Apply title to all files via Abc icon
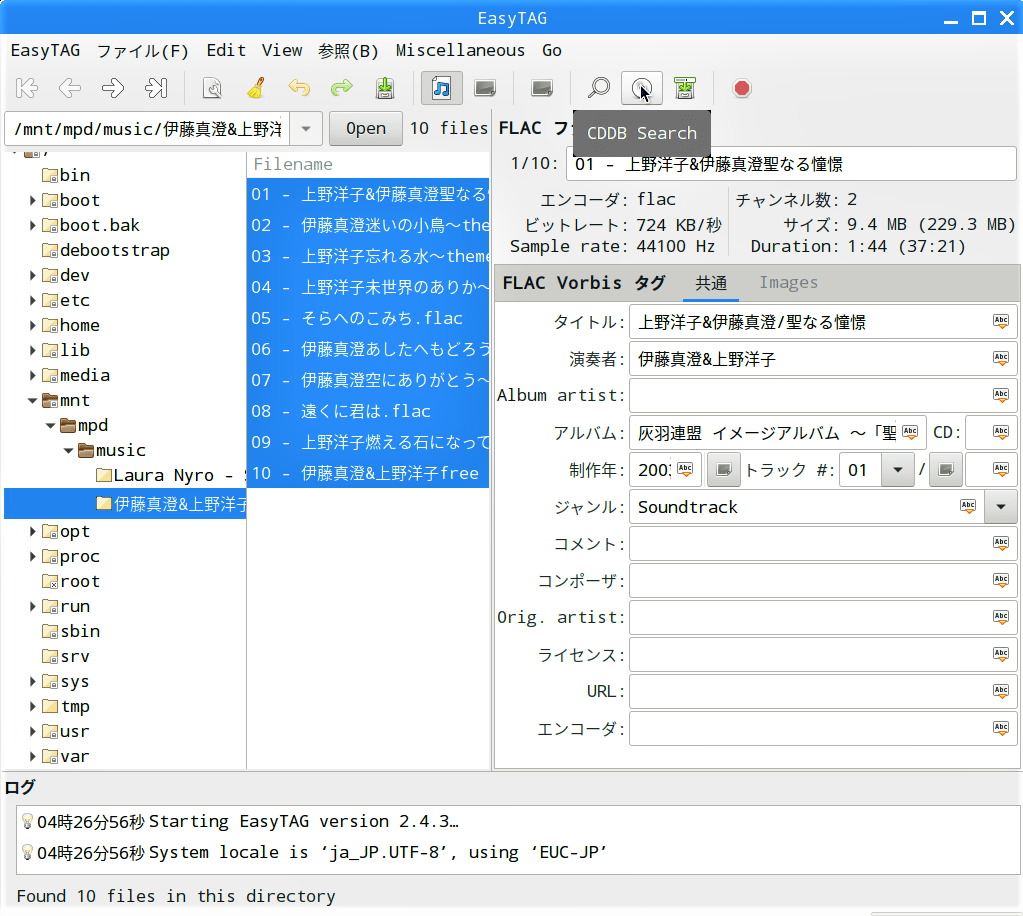Screen dimensions: 1023x916 click(x=1001, y=321)
